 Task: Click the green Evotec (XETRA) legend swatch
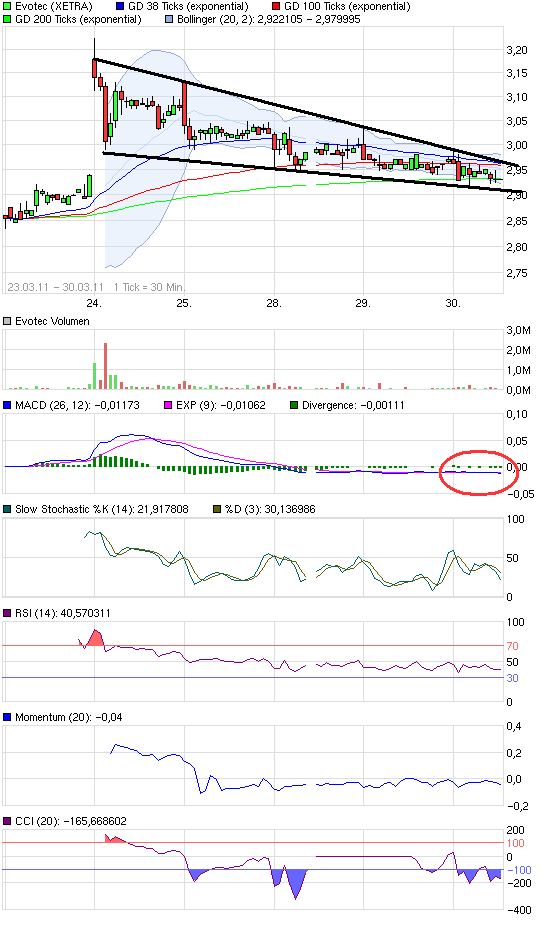[7, 7]
